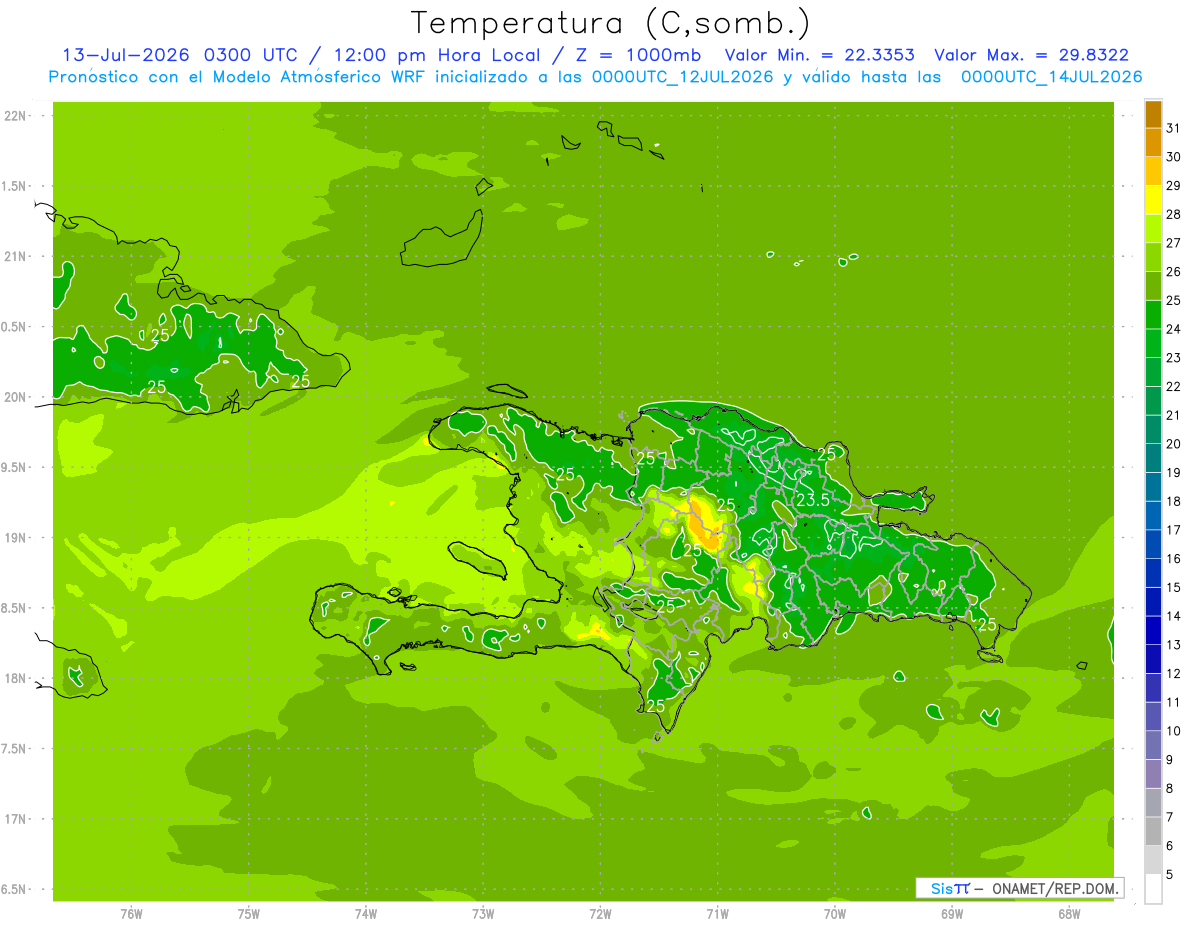This screenshot has height=927, width=1200.
Task: Click the "71W" longitude label
Action: (717, 914)
